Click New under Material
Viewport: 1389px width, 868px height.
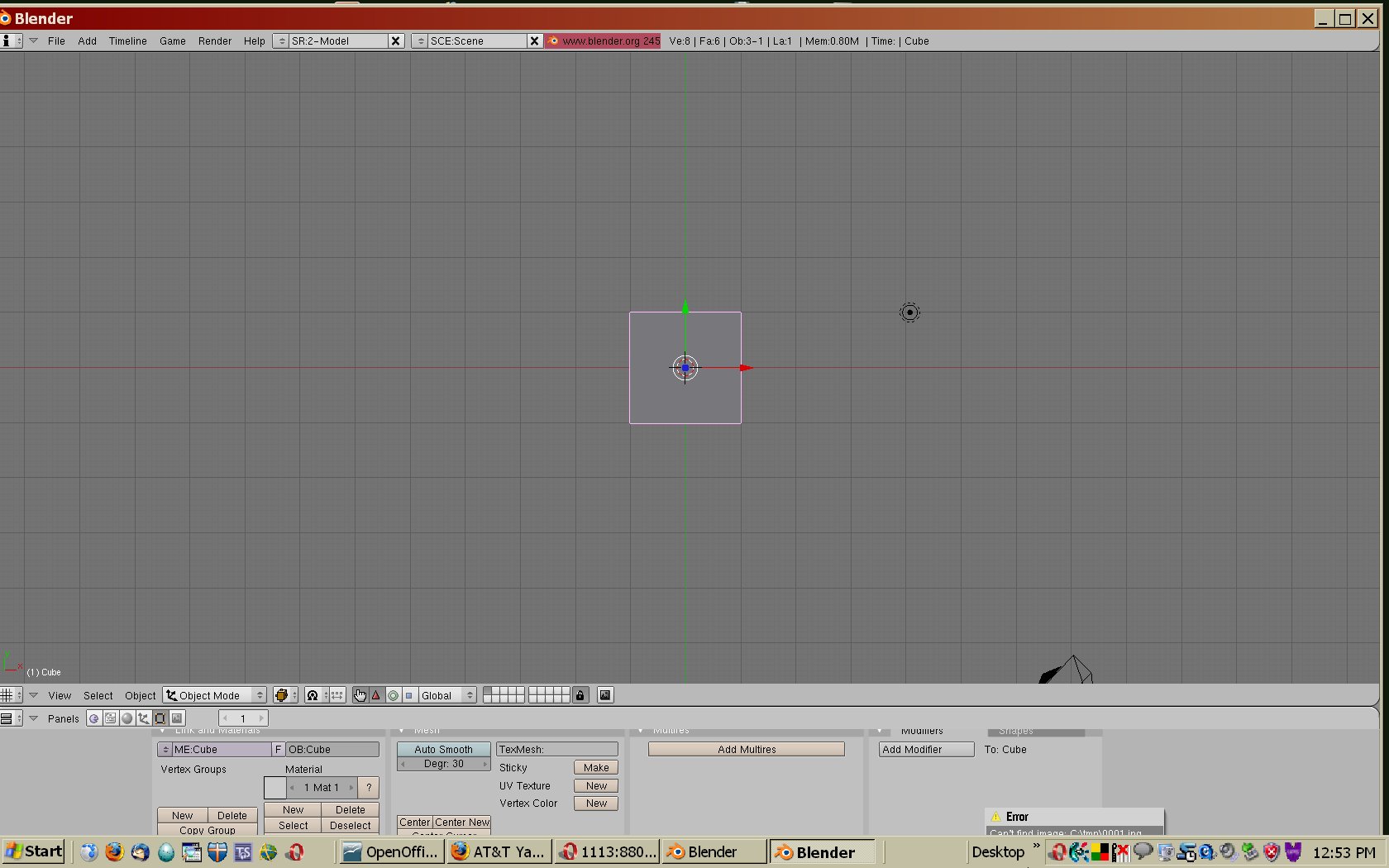pos(293,810)
